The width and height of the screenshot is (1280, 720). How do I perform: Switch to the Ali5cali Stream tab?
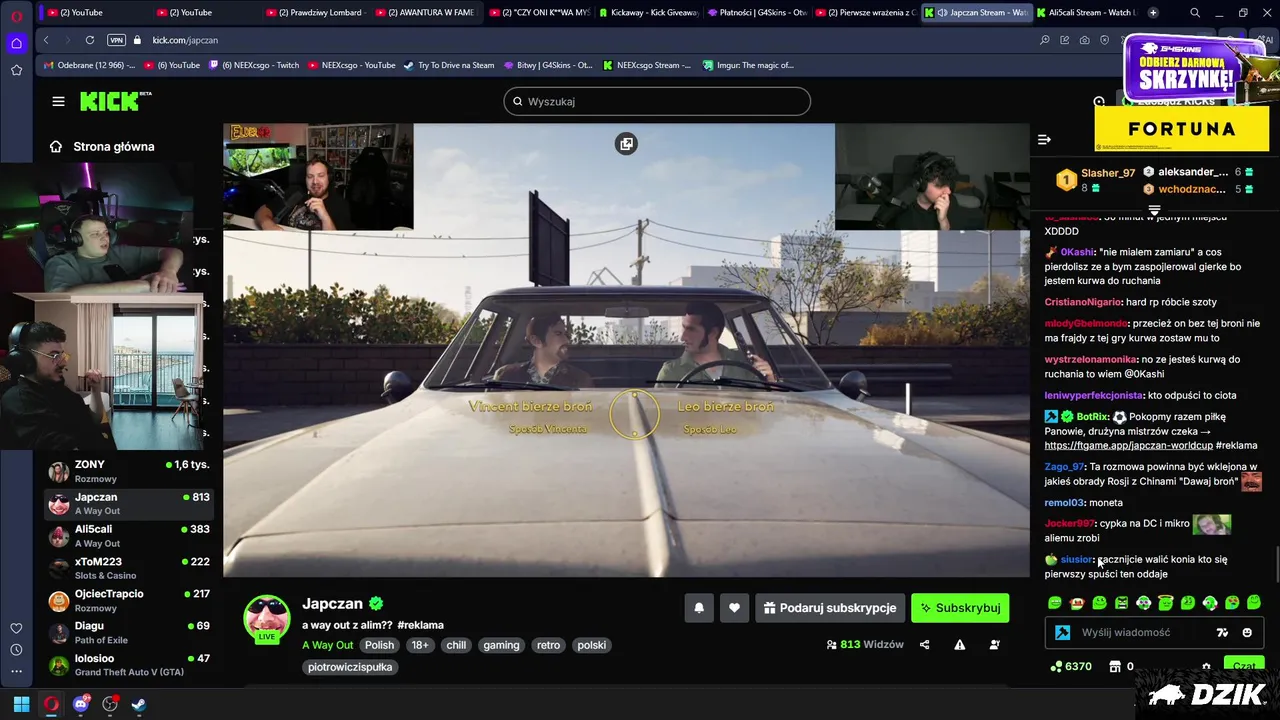1085,12
